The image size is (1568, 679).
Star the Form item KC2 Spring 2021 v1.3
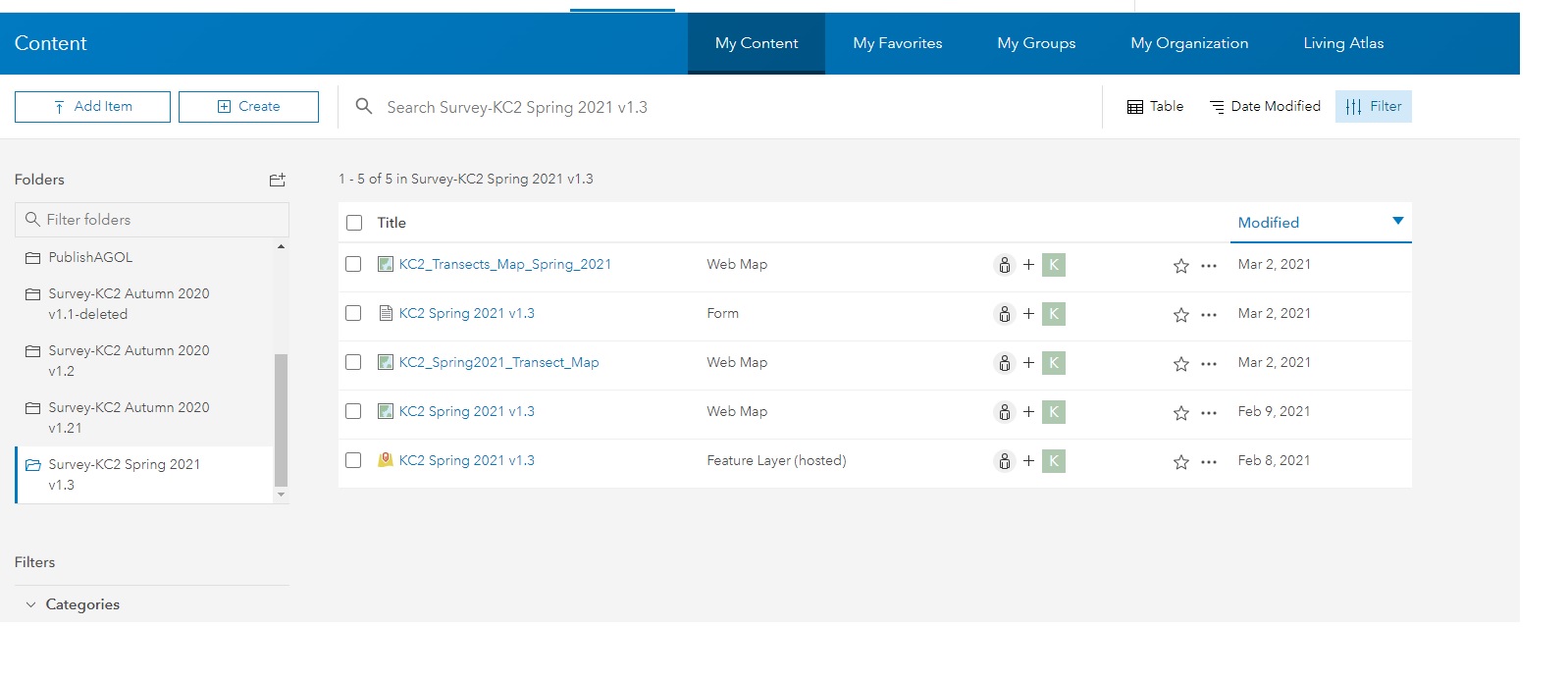(1181, 315)
